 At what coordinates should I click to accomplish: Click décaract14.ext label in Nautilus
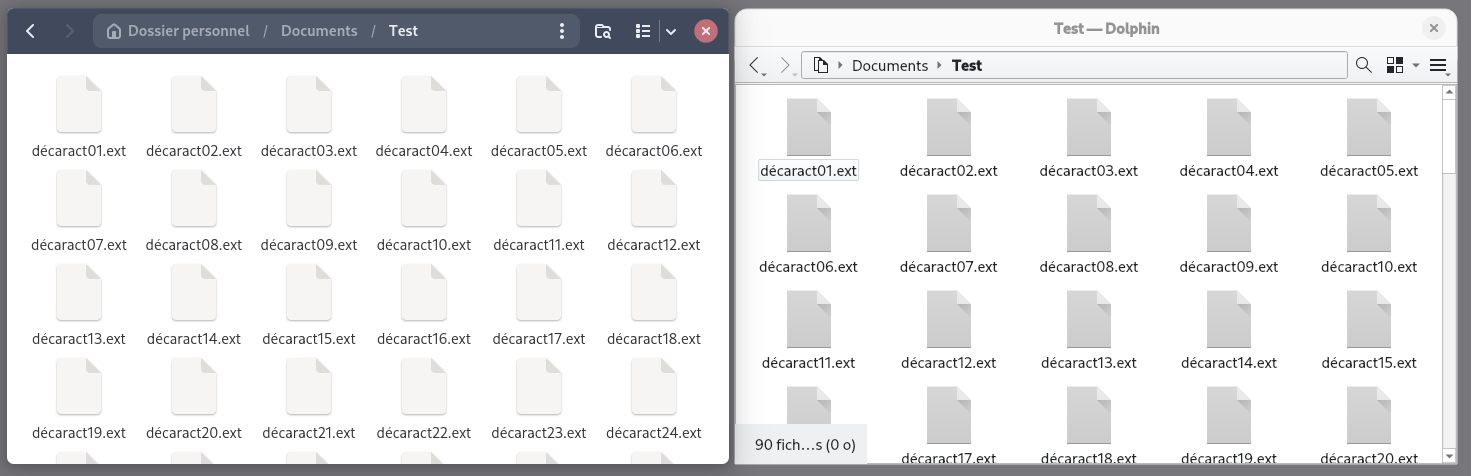tap(194, 339)
